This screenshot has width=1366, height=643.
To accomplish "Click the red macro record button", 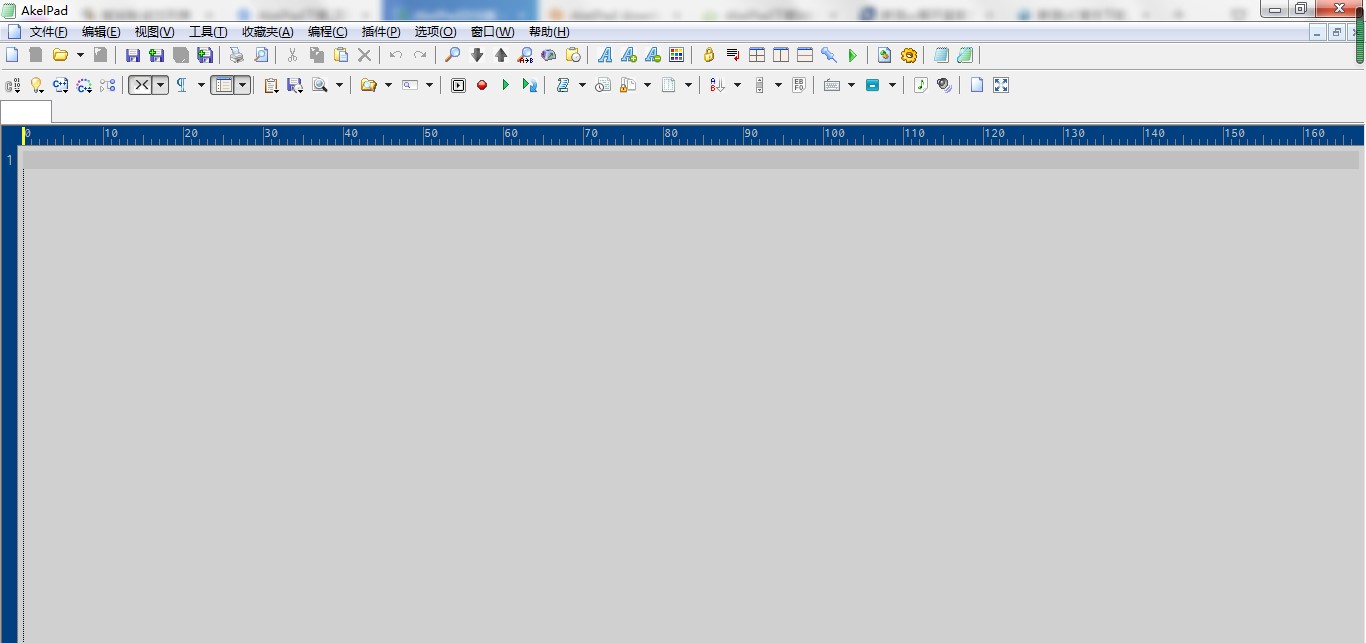I will coord(482,85).
